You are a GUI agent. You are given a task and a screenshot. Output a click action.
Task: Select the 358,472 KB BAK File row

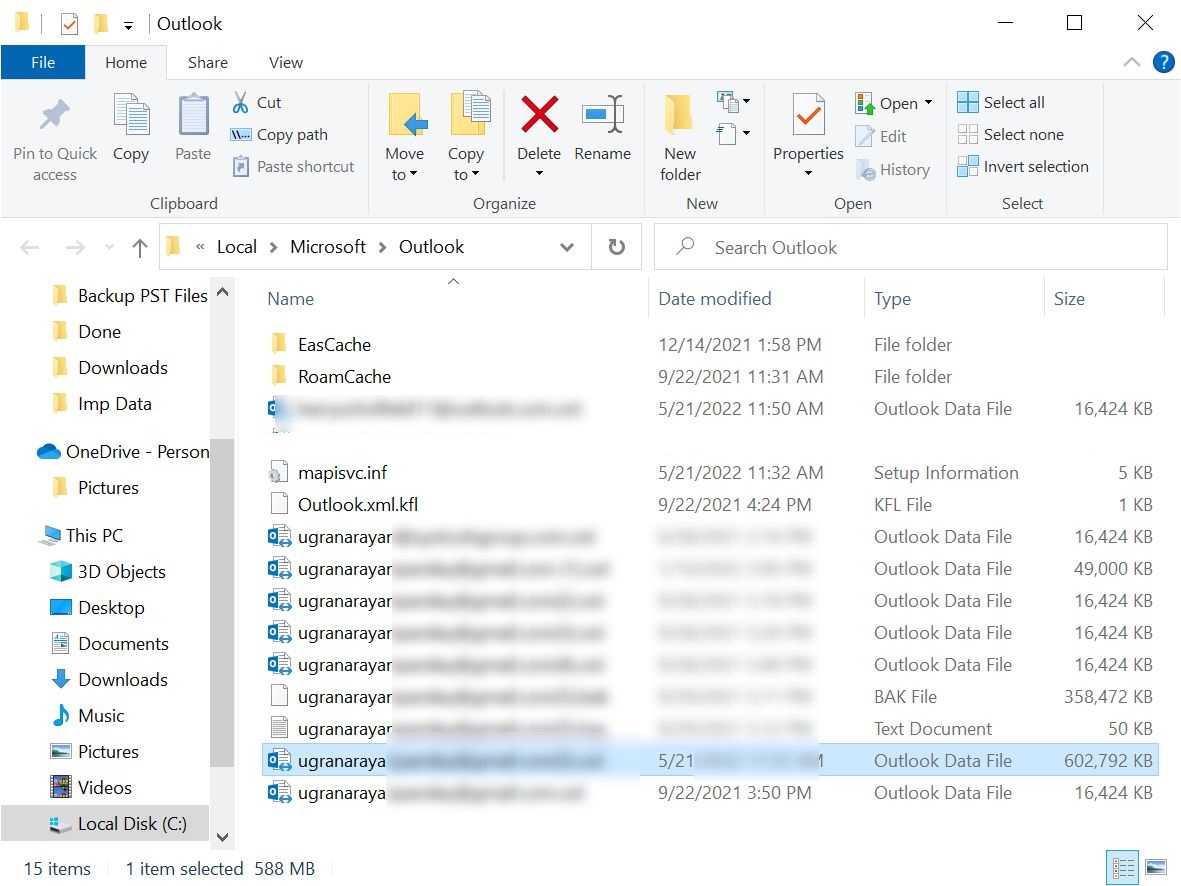(x=710, y=697)
